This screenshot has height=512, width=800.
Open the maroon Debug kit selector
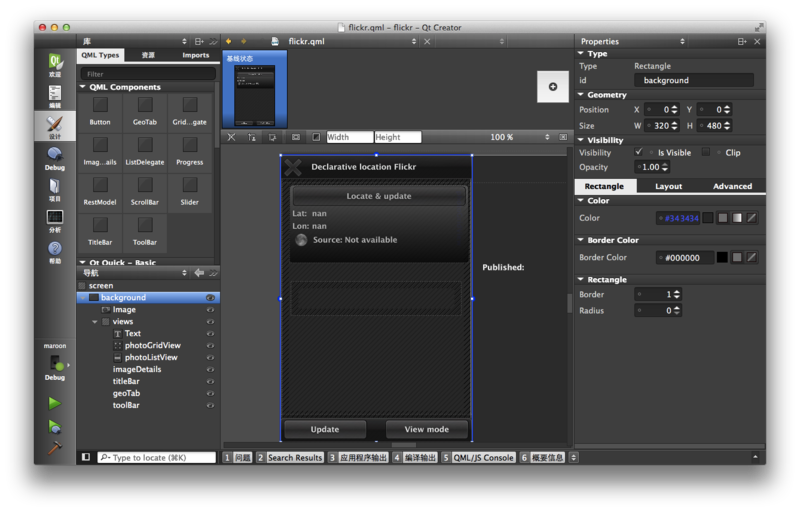coord(55,363)
